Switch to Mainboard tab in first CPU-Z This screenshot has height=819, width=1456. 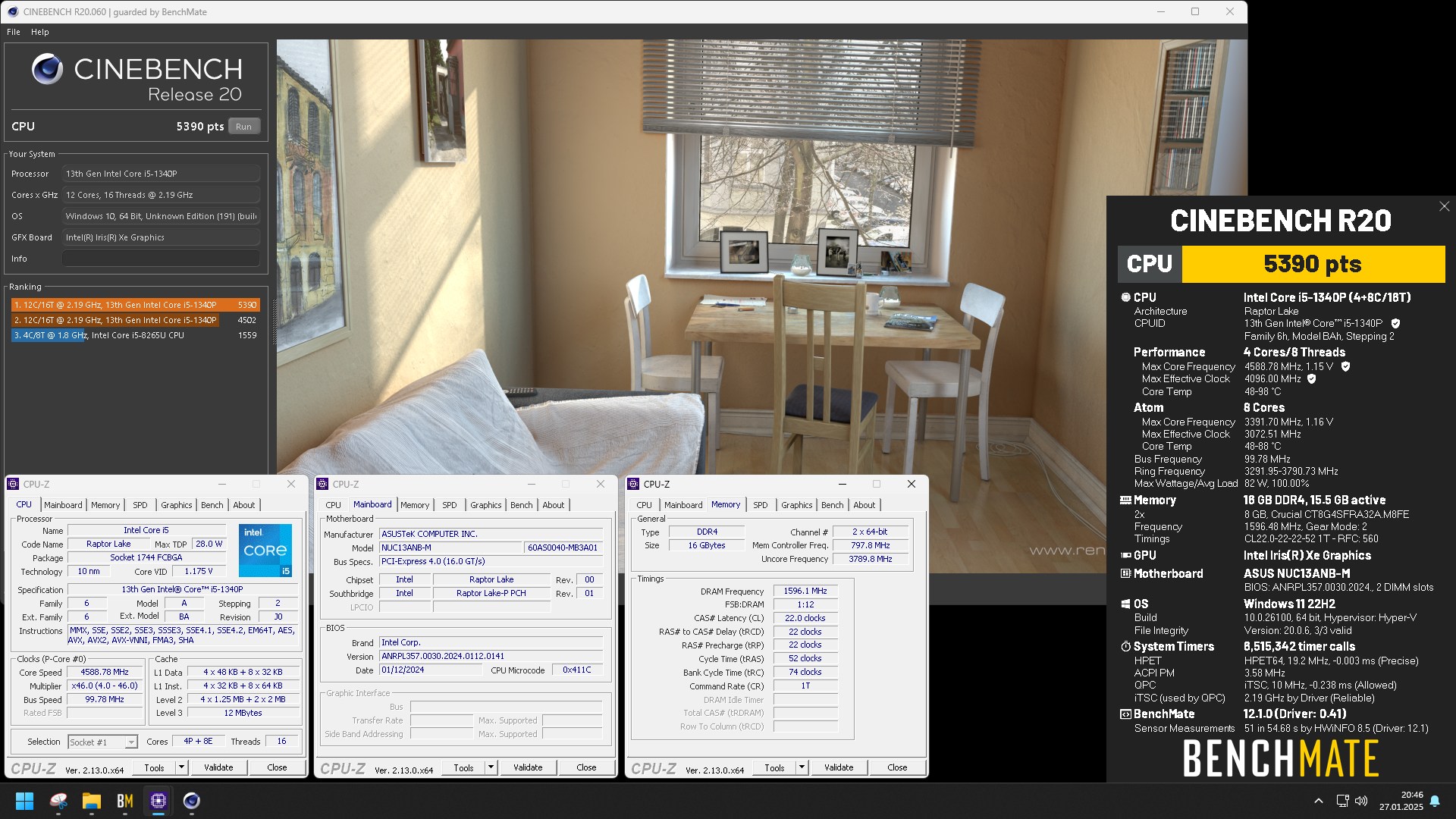click(63, 505)
